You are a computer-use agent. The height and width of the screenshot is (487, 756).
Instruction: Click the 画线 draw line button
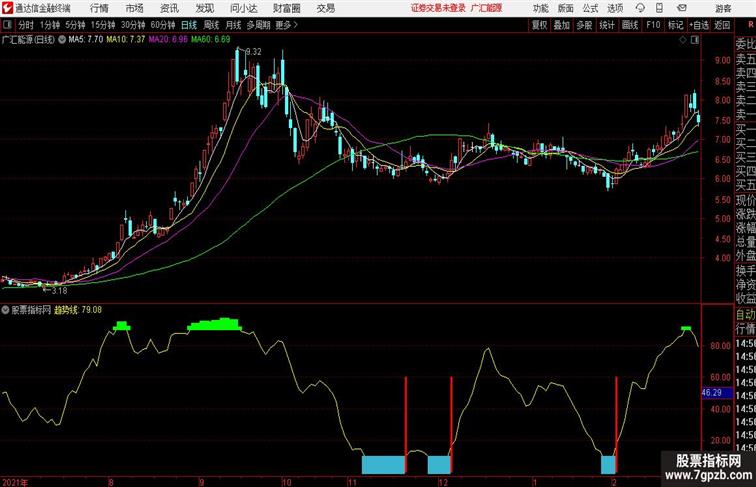[630, 25]
